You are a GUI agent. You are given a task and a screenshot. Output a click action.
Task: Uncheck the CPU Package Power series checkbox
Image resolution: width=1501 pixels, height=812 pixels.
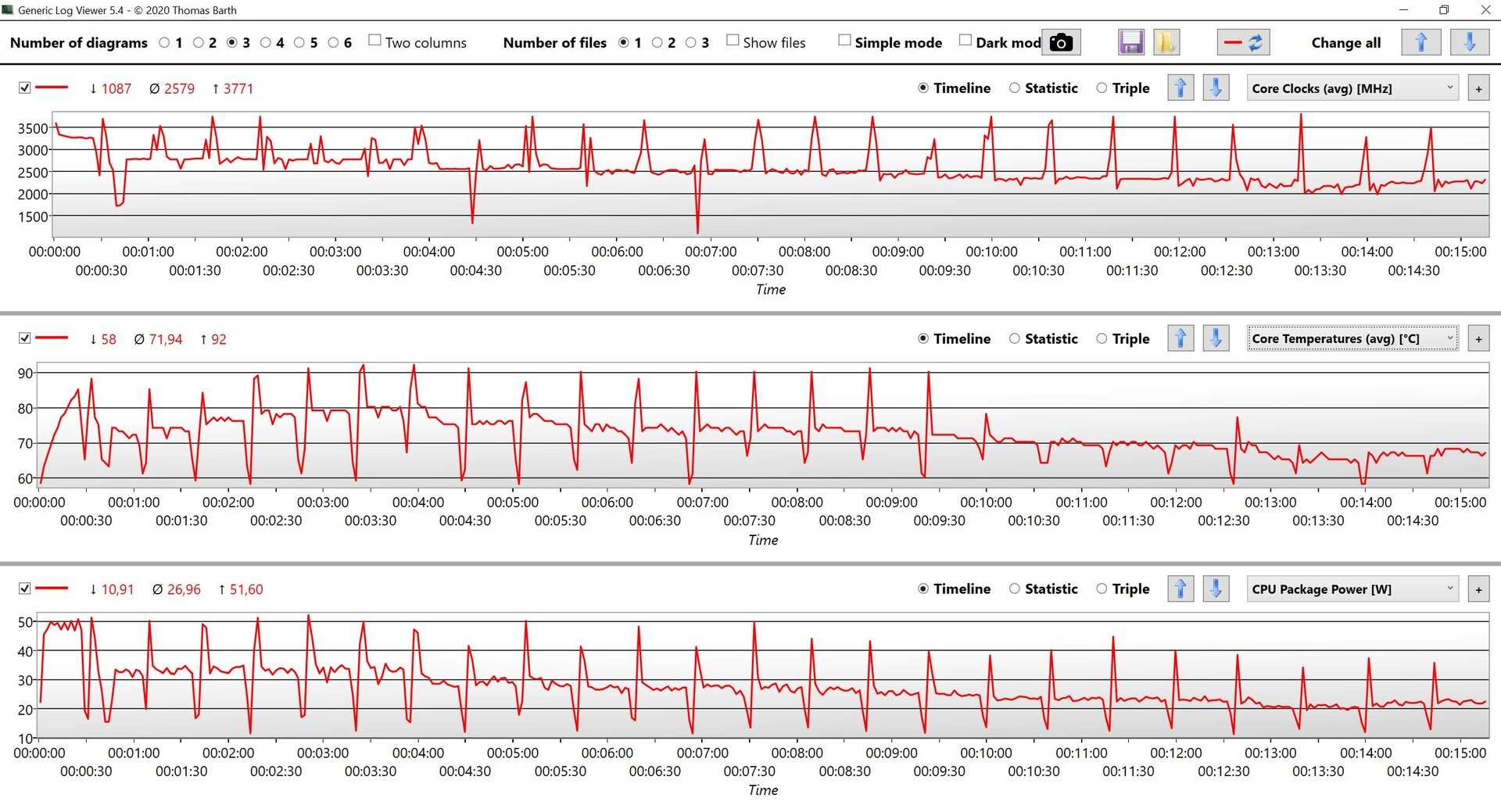pos(25,588)
